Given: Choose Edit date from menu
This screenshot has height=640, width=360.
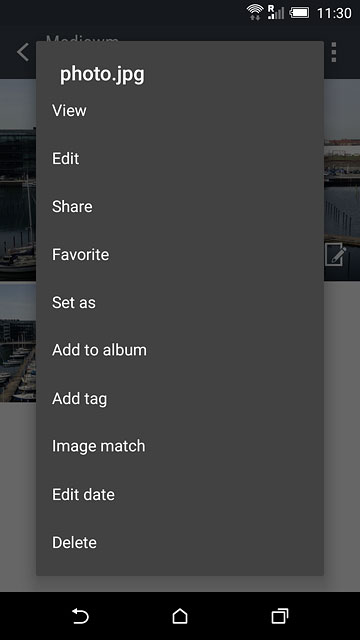Looking at the screenshot, I should 180,494.
